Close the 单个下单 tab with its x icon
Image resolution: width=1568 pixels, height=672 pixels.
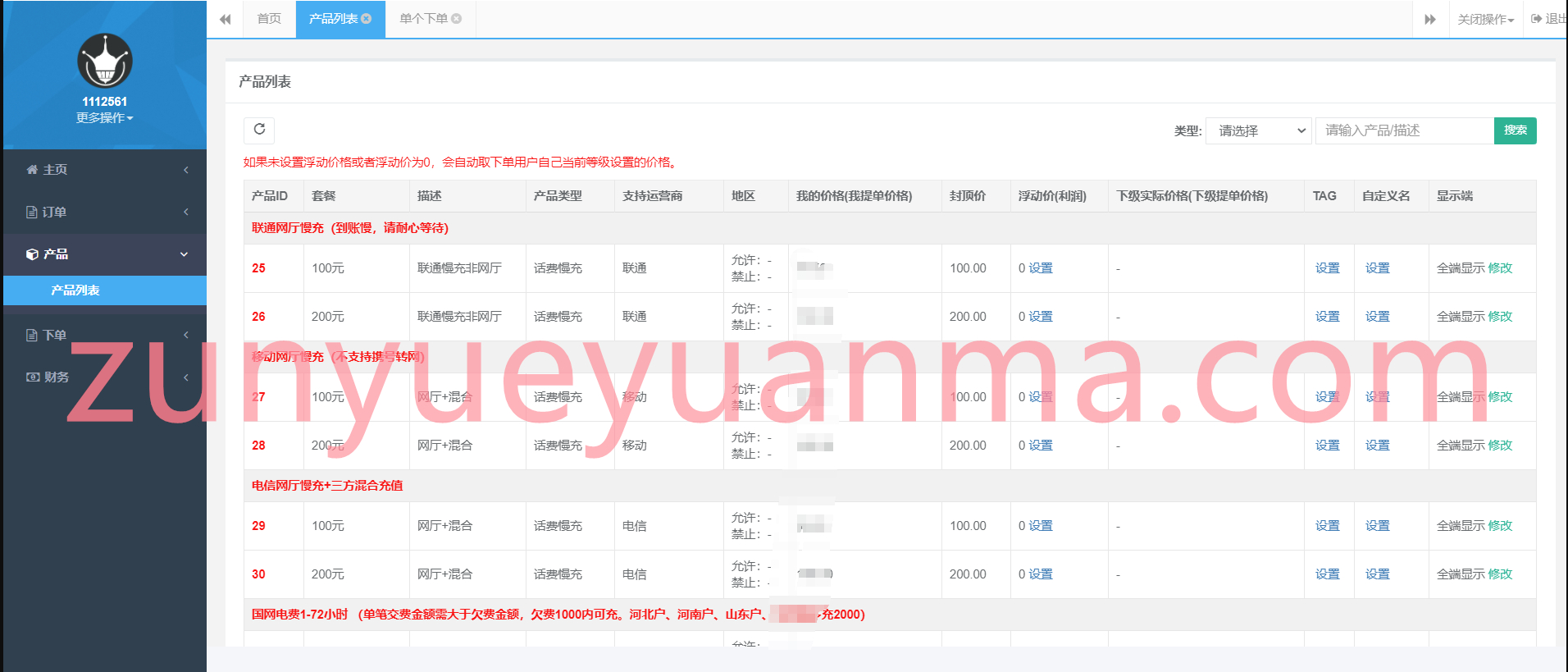457,18
